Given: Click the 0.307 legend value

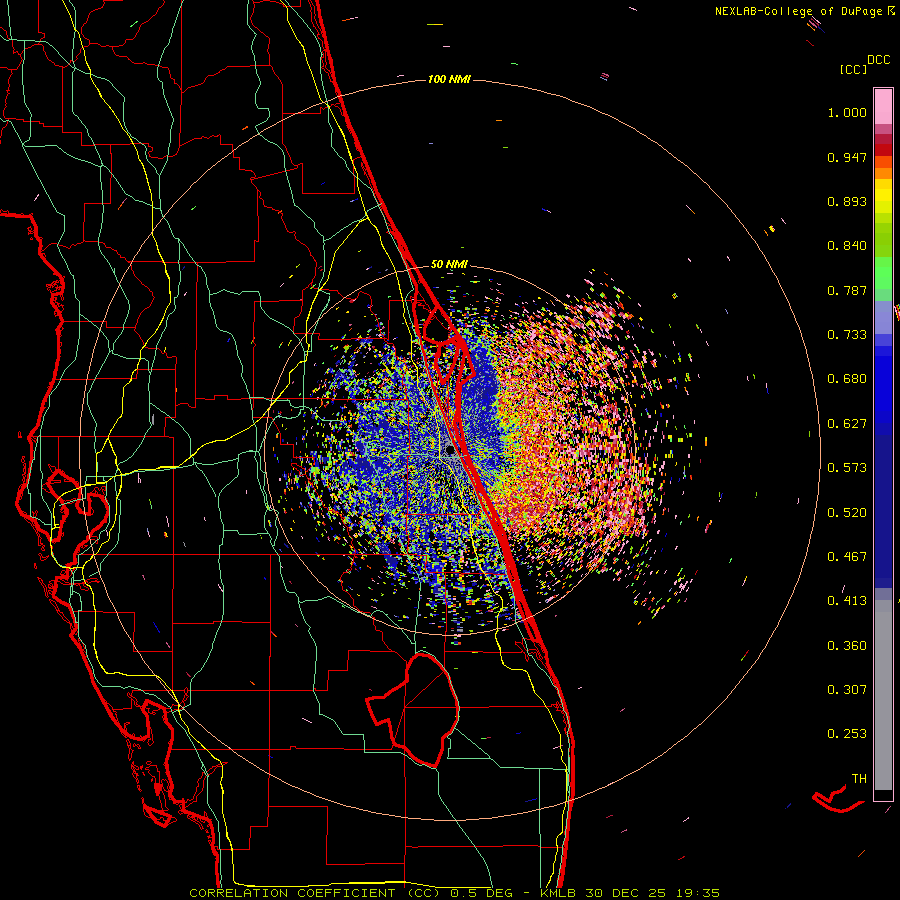Looking at the screenshot, I should [847, 689].
